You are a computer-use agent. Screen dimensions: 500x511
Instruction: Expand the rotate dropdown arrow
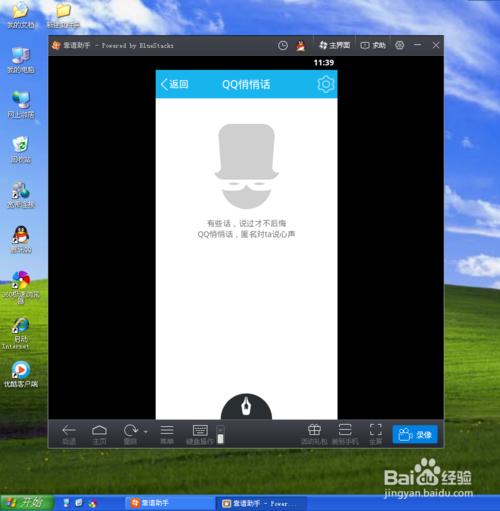click(x=146, y=431)
